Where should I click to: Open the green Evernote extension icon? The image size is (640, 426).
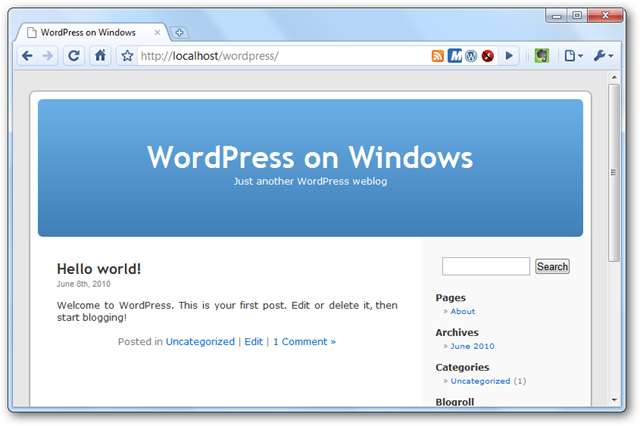[542, 56]
